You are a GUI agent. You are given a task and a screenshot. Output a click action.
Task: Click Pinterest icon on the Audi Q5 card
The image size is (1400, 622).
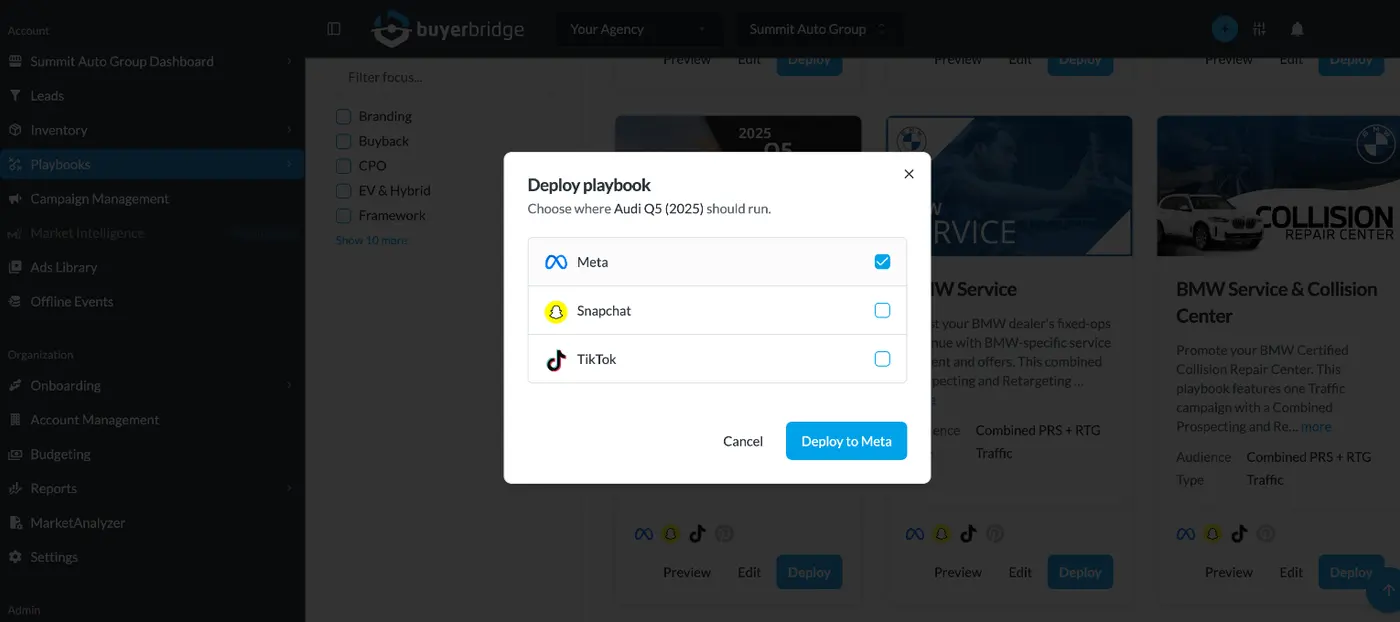pos(725,534)
